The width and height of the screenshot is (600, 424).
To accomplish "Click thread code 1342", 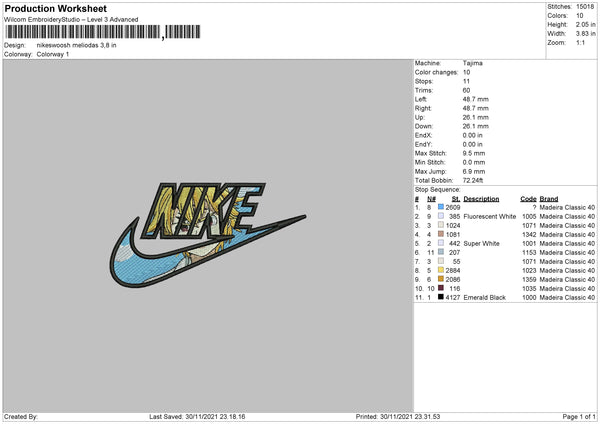I will pyautogui.click(x=529, y=235).
